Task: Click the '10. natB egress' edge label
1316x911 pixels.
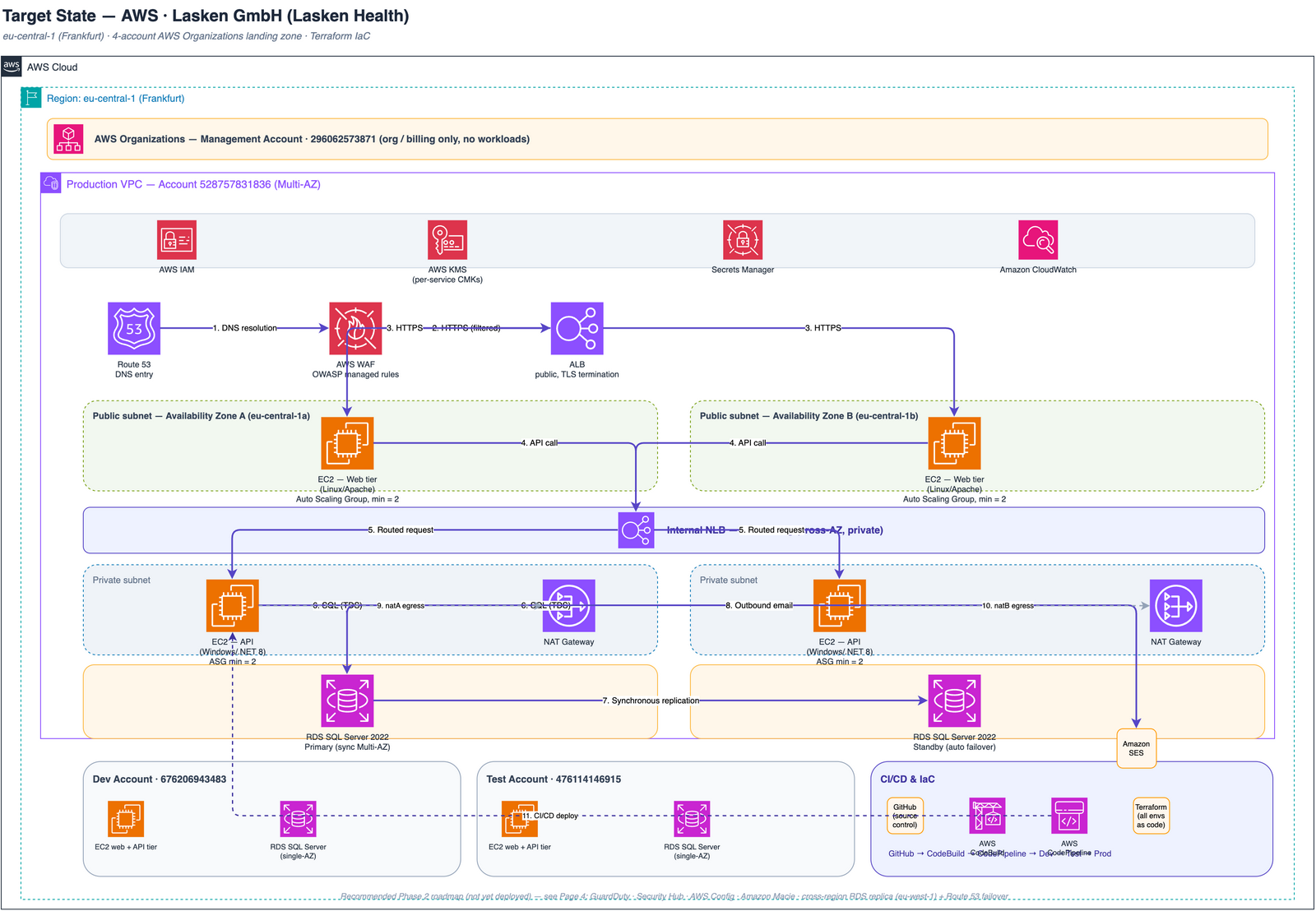Action: point(1008,606)
